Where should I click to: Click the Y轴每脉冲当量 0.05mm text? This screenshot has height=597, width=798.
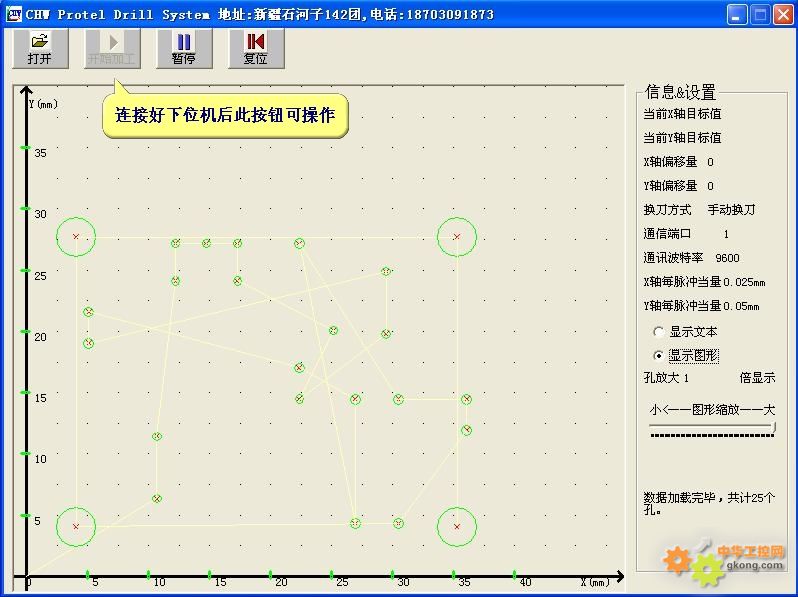[701, 306]
